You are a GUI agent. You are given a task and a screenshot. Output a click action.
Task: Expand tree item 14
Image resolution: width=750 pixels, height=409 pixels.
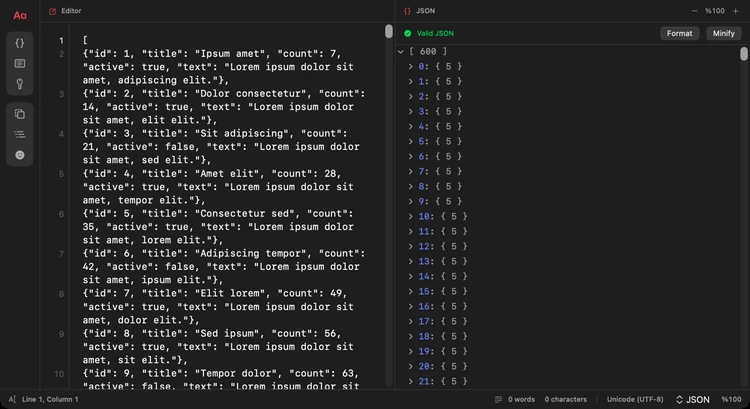[410, 276]
